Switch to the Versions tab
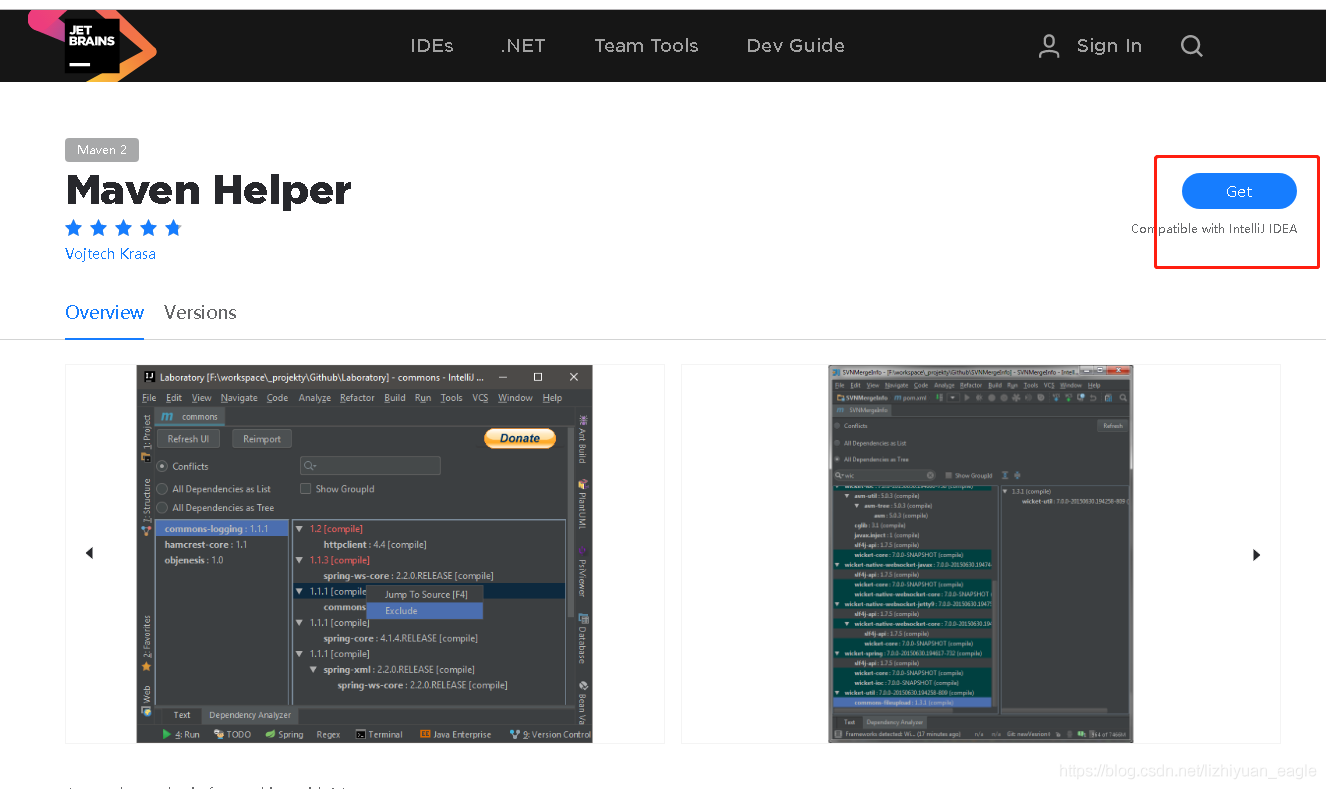Viewport: 1326px width, 789px height. click(199, 312)
